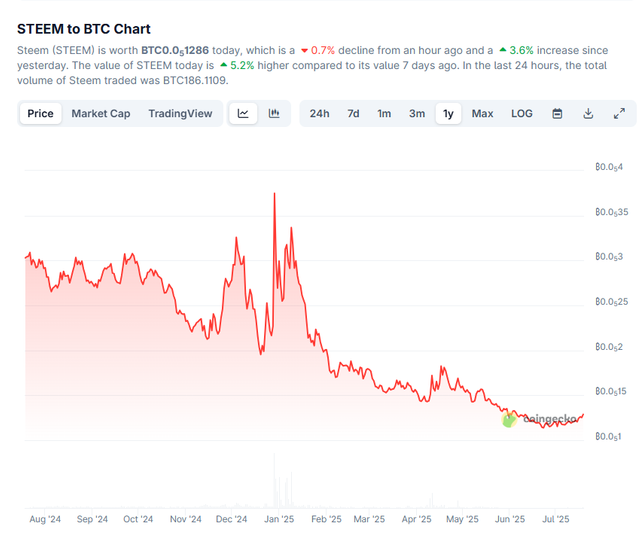Viewport: 640px width, 541px height.
Task: Click the ₿0.0₅15 y-axis label
Action: click(x=611, y=392)
